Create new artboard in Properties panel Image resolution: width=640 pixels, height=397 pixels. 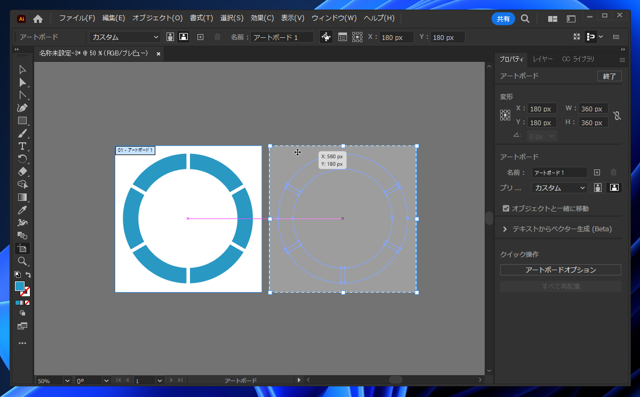pos(597,173)
